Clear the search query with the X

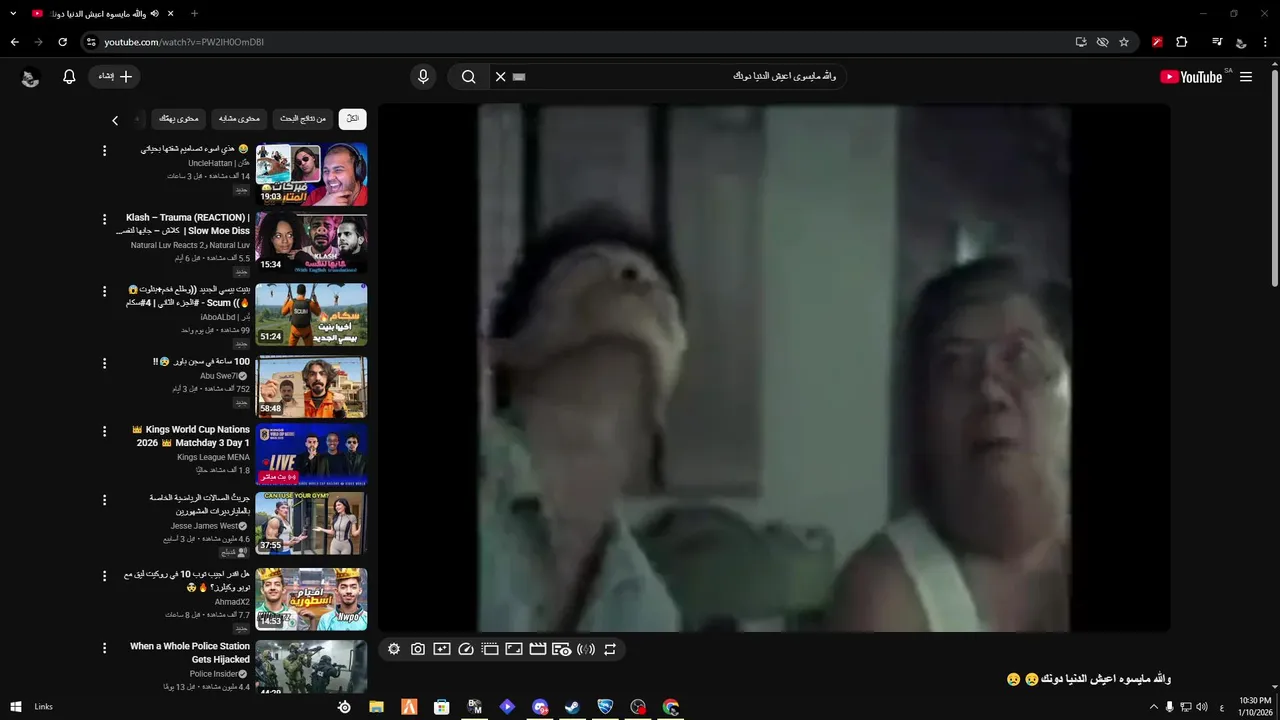tap(501, 77)
